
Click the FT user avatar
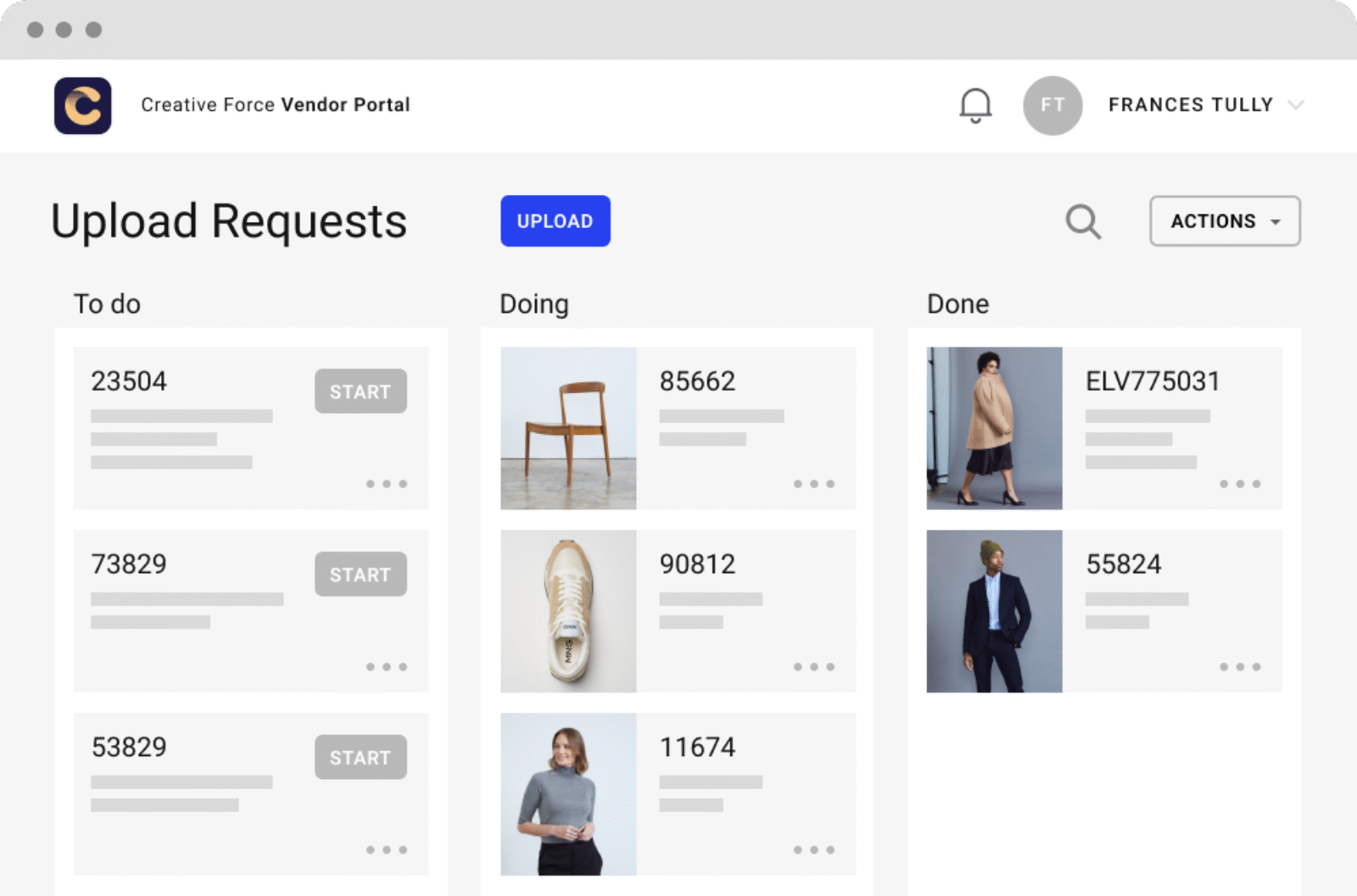click(x=1053, y=106)
